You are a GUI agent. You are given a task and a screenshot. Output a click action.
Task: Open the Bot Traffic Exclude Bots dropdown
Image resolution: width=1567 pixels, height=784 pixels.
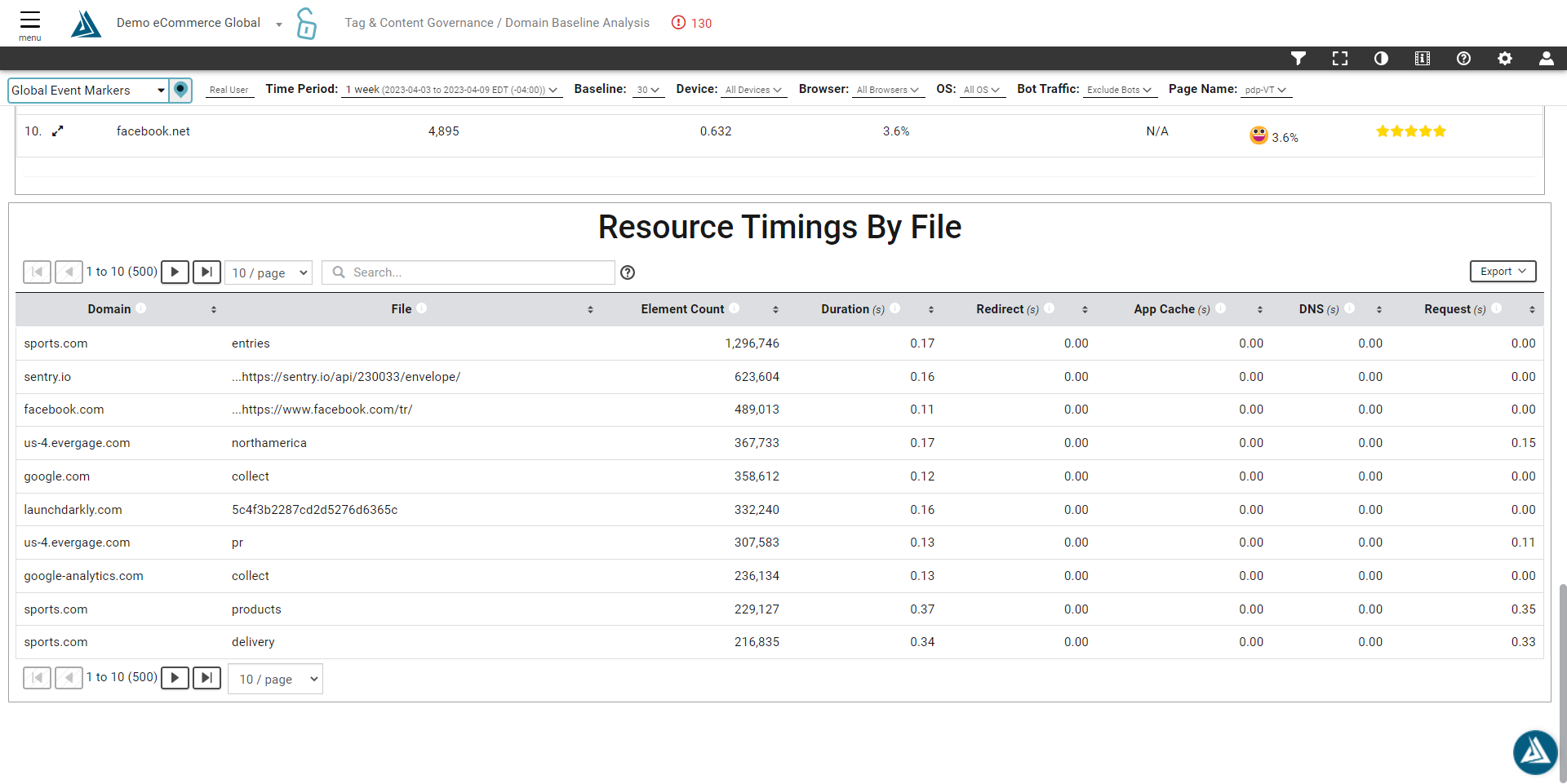pyautogui.click(x=1119, y=90)
